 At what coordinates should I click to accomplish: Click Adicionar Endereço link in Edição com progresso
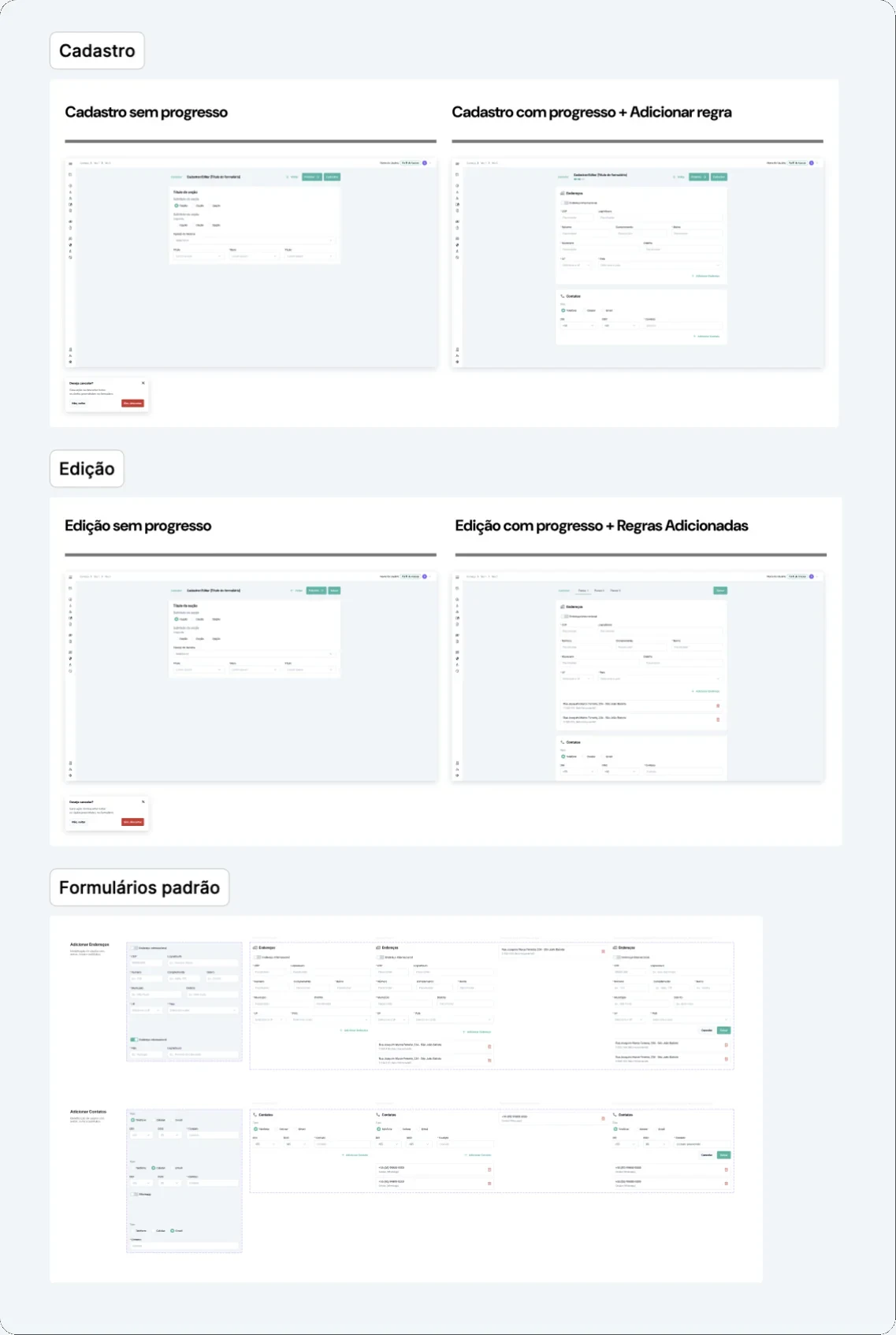(x=706, y=691)
